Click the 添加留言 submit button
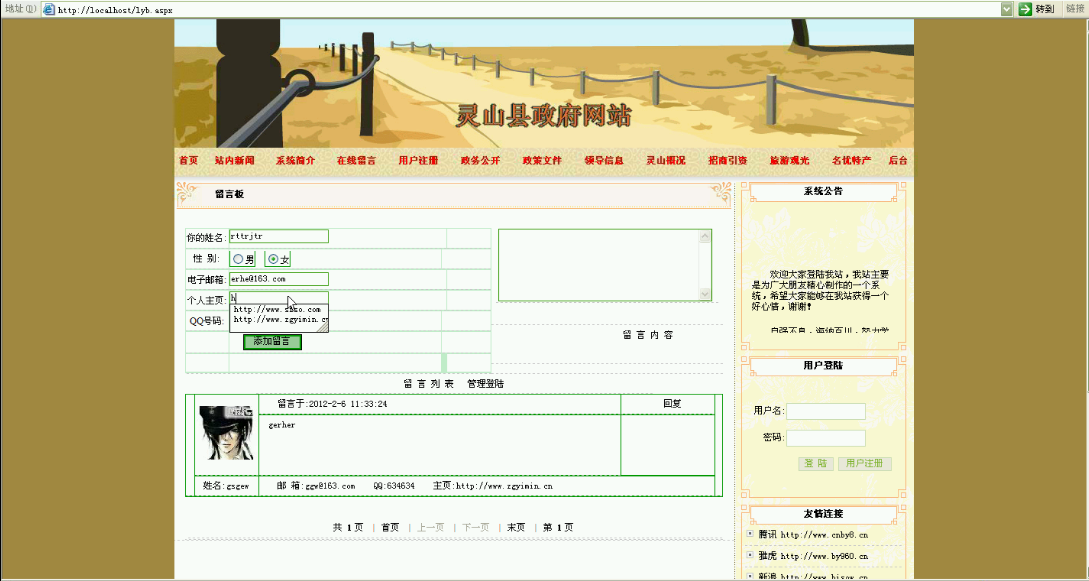 272,342
